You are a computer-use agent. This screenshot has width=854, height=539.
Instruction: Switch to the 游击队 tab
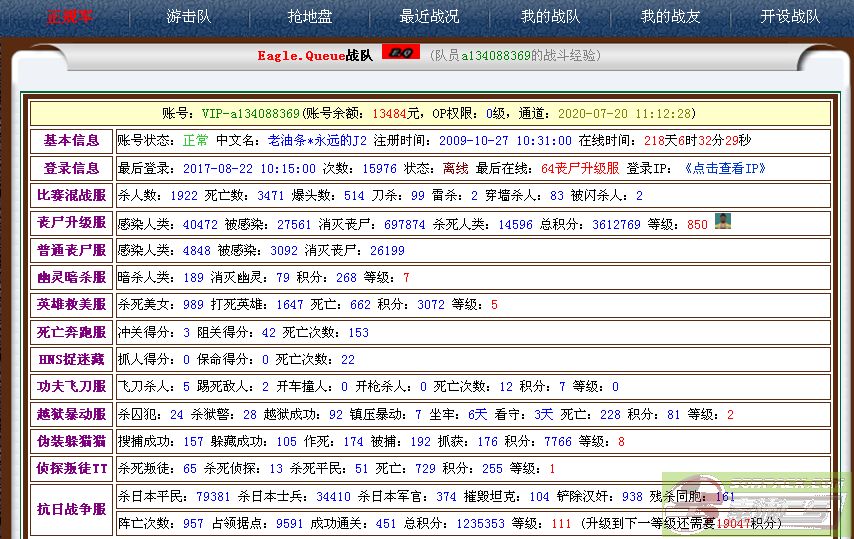coord(188,16)
